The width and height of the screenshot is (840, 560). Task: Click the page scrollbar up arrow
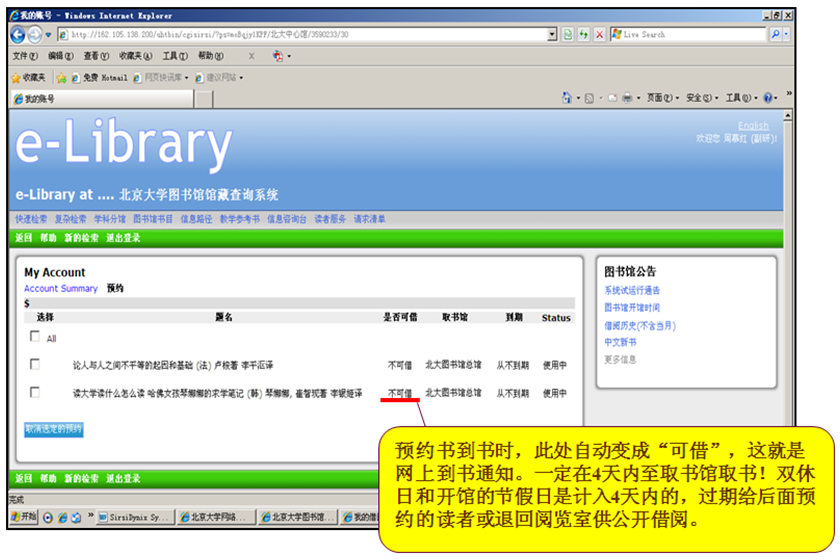pyautogui.click(x=788, y=115)
